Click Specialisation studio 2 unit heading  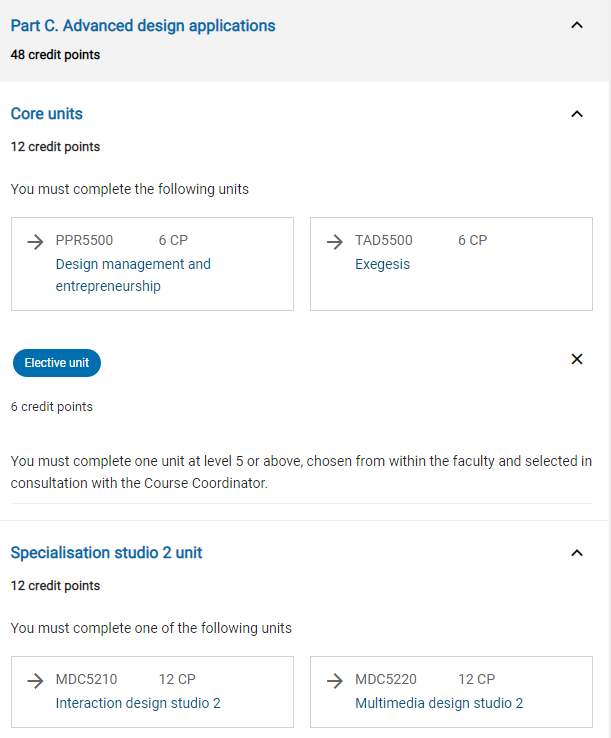(x=106, y=553)
